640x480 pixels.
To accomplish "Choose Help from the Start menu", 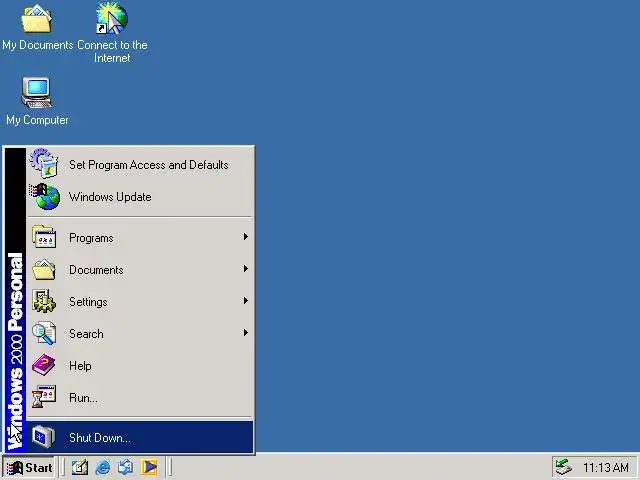I will (140, 365).
